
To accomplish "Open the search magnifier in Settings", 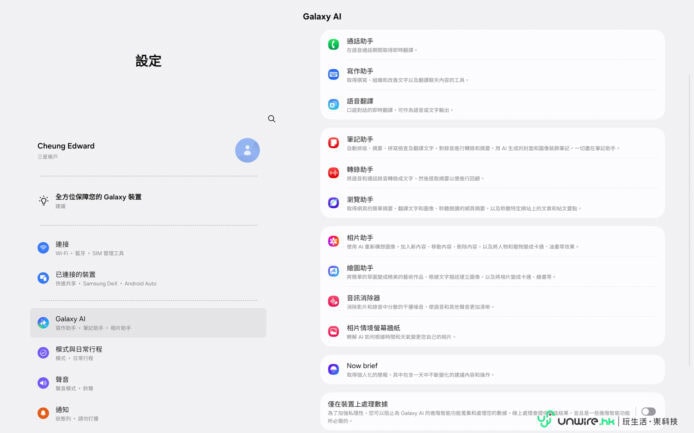I will coord(271,119).
